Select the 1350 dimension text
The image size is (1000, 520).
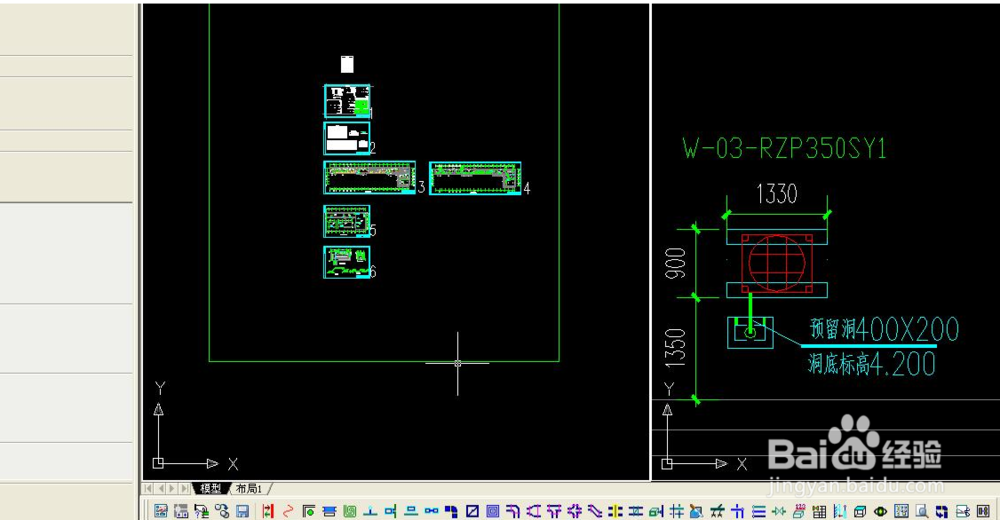pyautogui.click(x=675, y=348)
